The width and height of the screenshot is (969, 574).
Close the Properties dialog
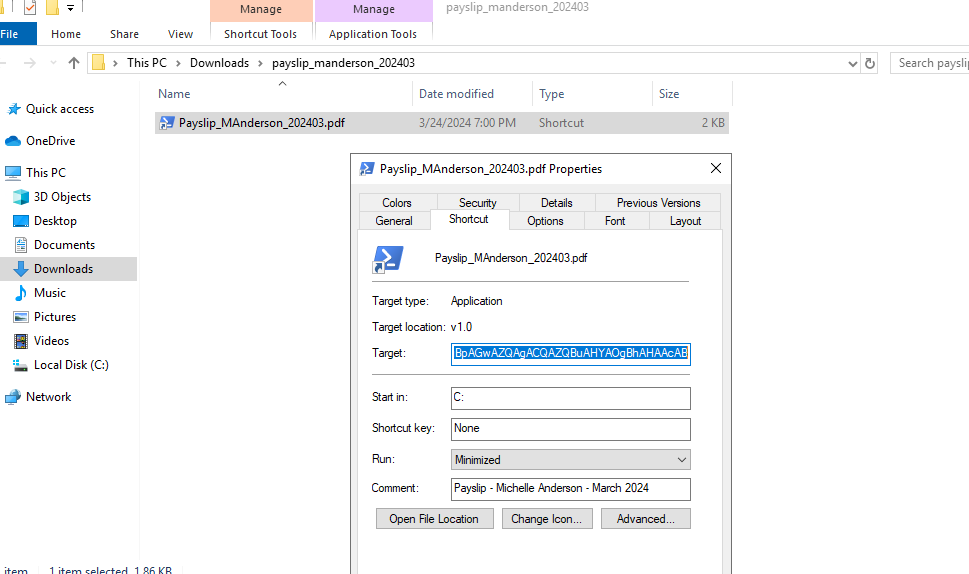pyautogui.click(x=715, y=169)
